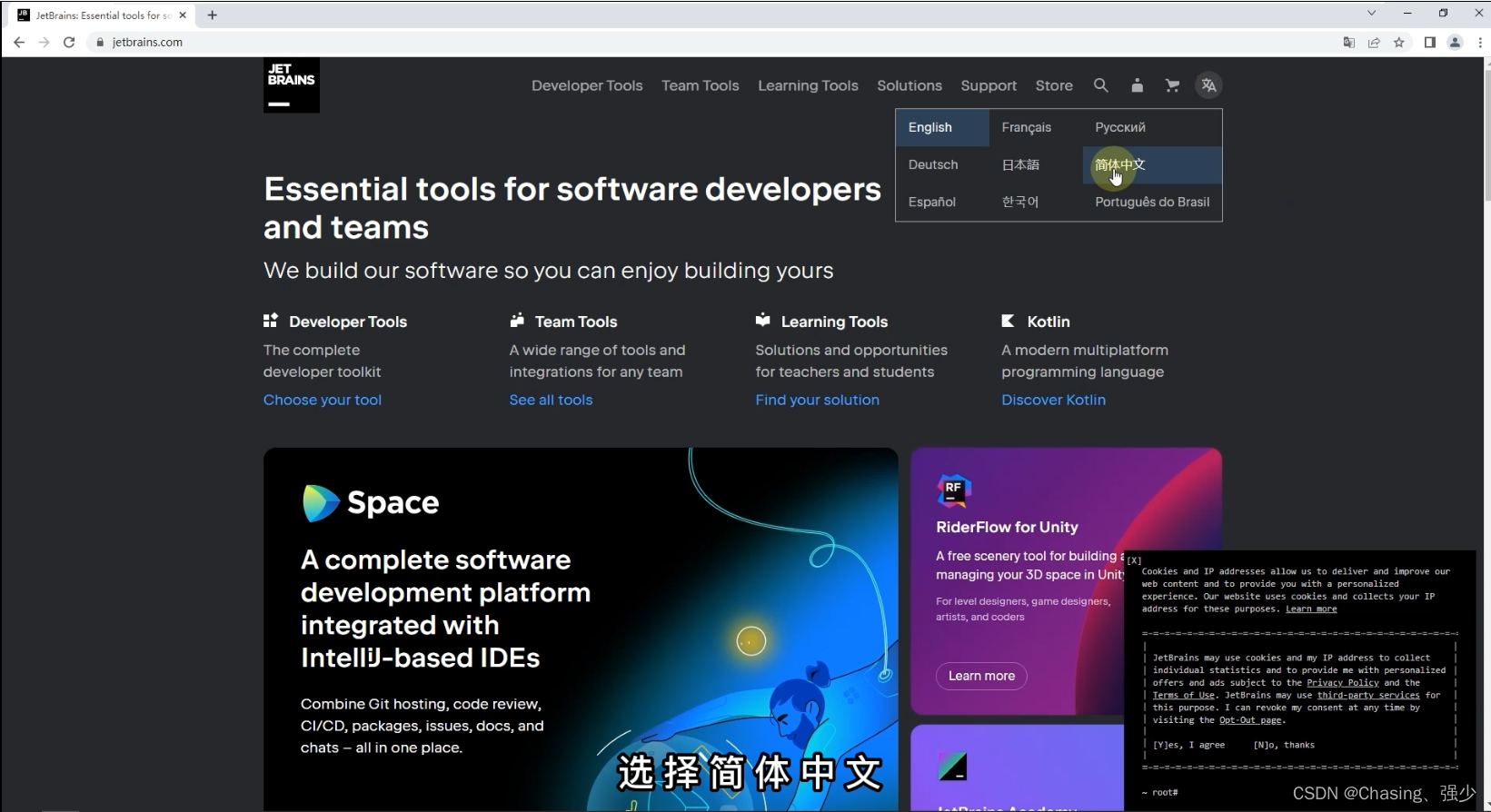1491x812 pixels.
Task: Open the Privacy Policy link
Action: coord(1343,683)
